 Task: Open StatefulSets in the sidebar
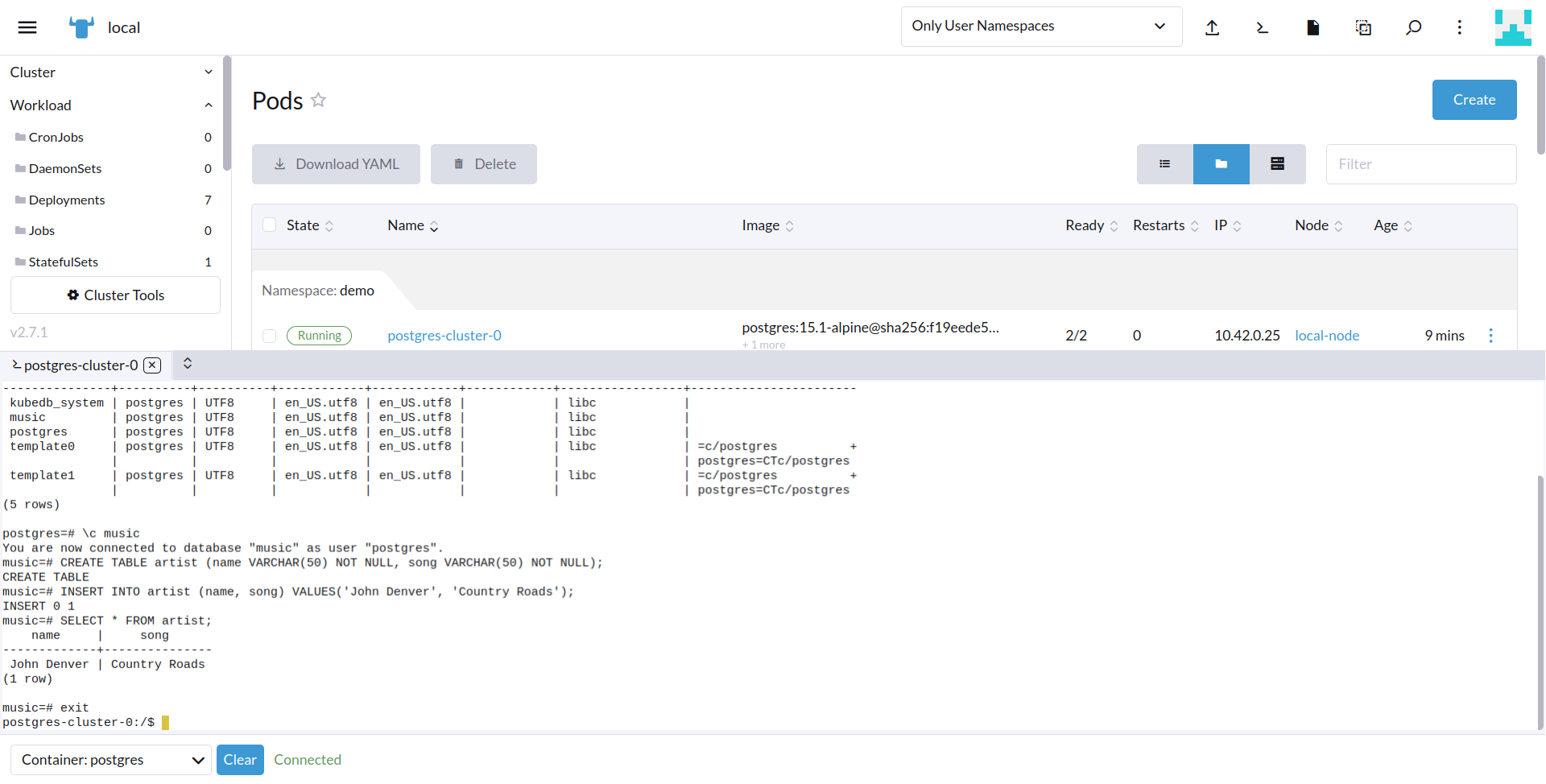64,262
